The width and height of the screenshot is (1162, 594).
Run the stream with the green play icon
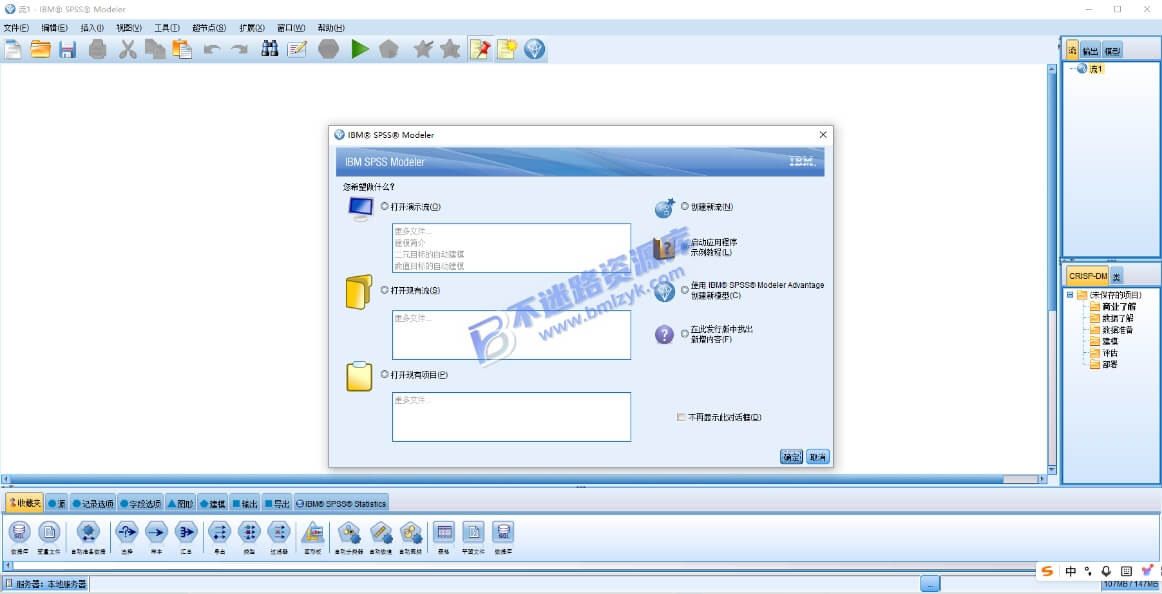[x=360, y=50]
